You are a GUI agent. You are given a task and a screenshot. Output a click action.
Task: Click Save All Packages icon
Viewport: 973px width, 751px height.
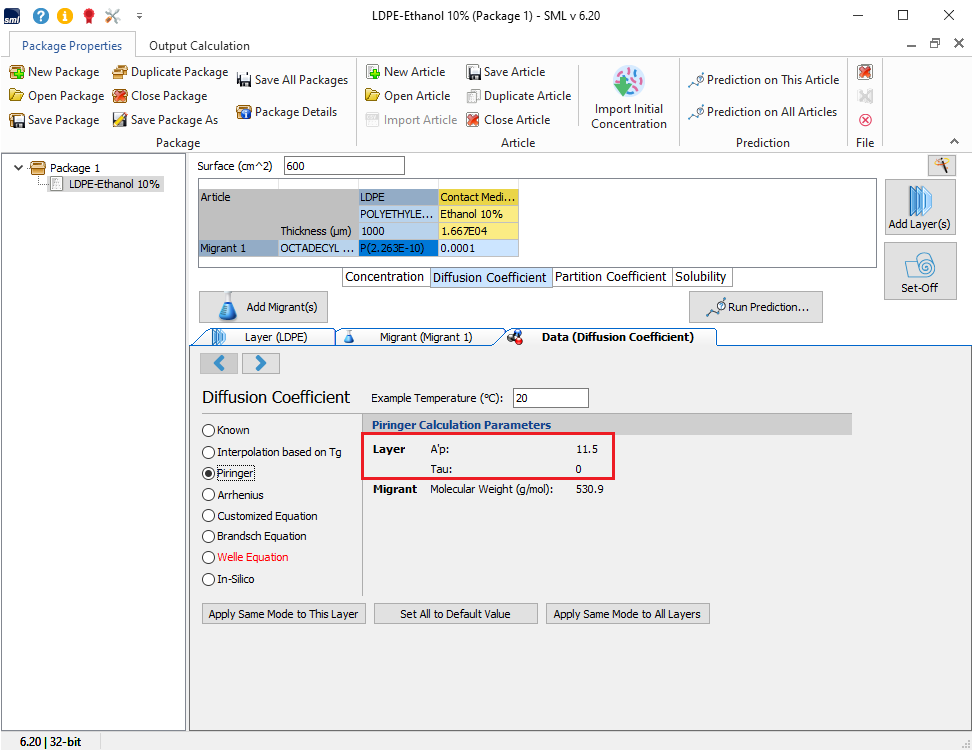click(243, 80)
